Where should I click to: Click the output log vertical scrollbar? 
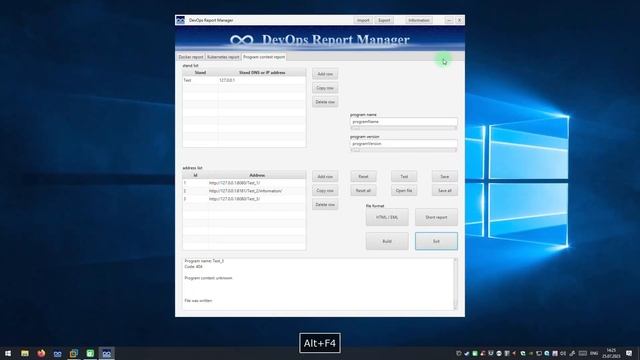coord(455,284)
